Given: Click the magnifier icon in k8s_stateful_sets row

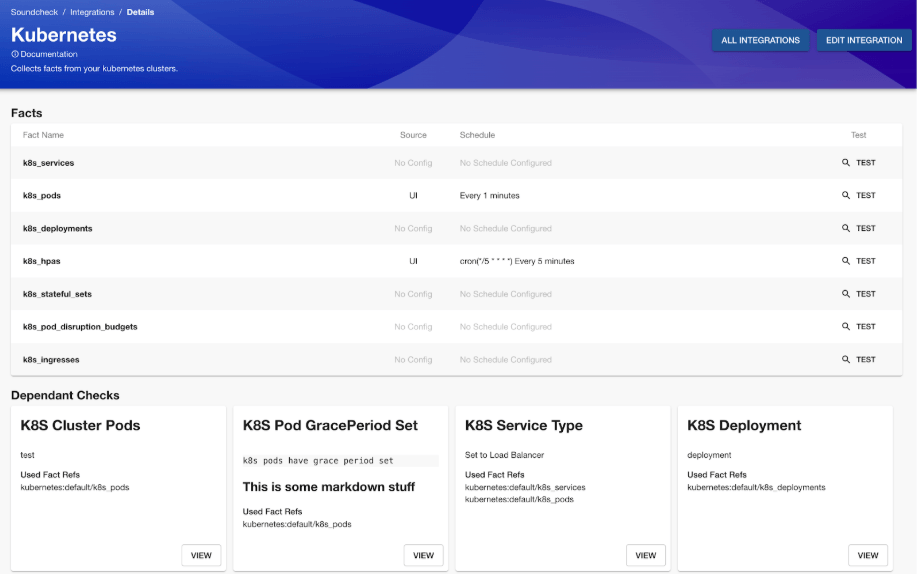Looking at the screenshot, I should pyautogui.click(x=846, y=294).
